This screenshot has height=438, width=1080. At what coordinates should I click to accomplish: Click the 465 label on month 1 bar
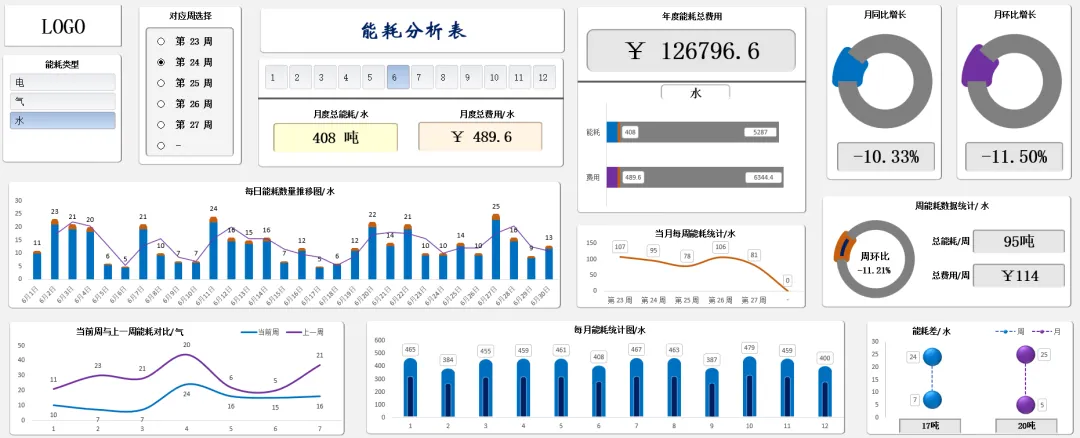pos(411,350)
